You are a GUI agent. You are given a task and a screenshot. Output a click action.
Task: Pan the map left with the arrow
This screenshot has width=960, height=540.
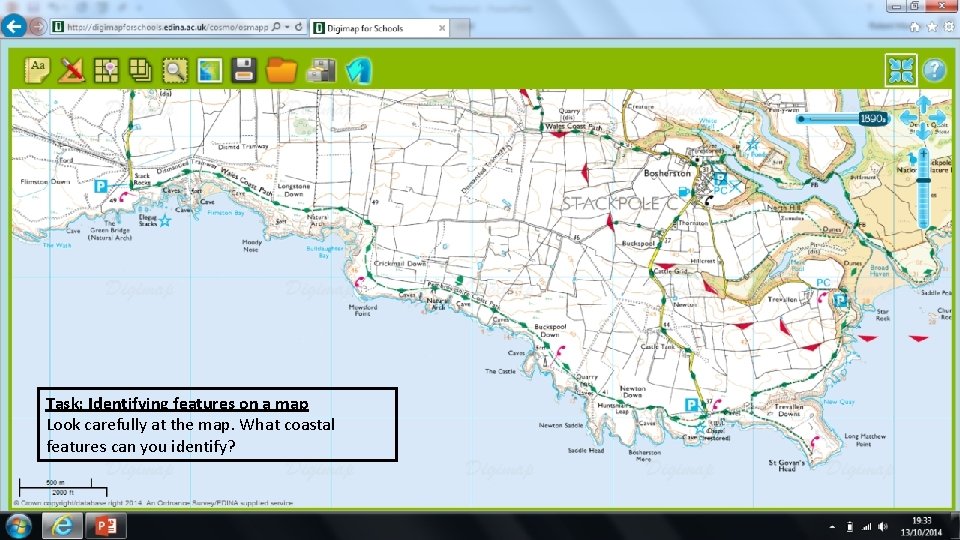pyautogui.click(x=908, y=118)
